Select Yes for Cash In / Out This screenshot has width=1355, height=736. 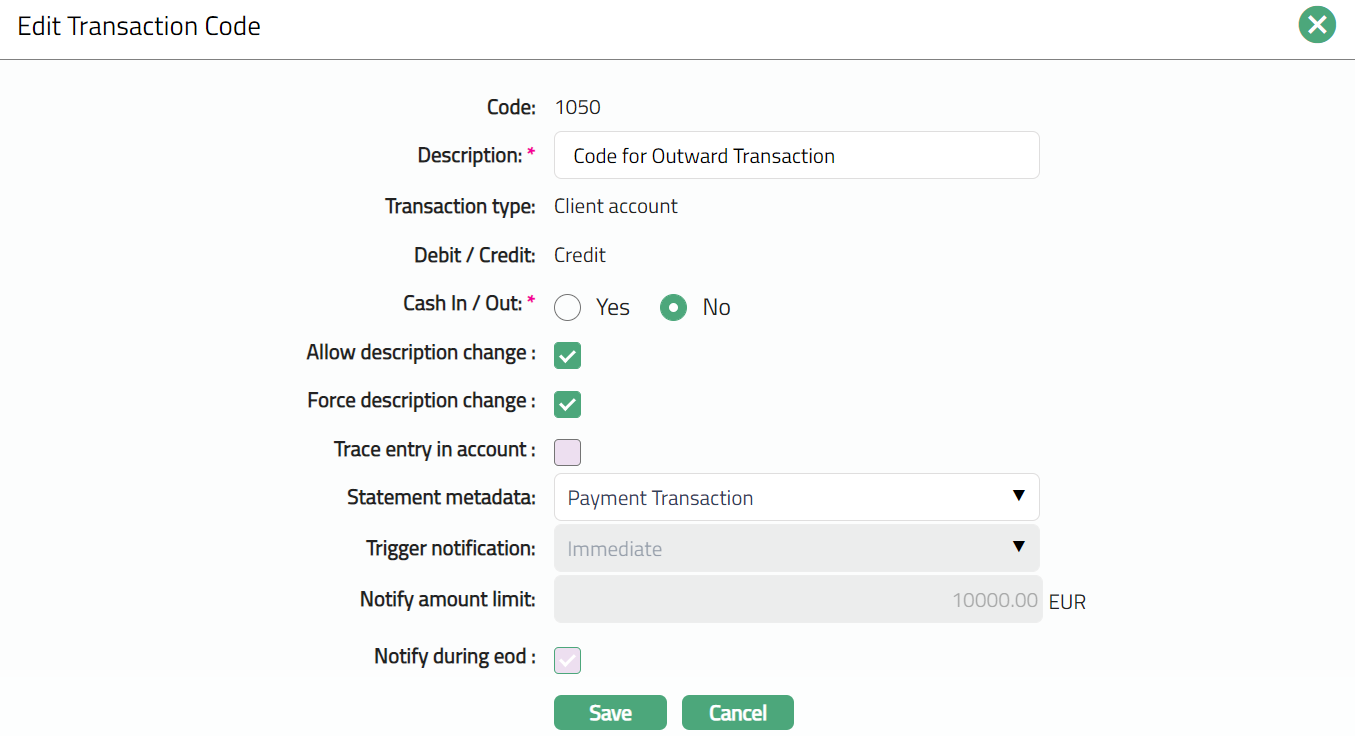click(x=568, y=308)
